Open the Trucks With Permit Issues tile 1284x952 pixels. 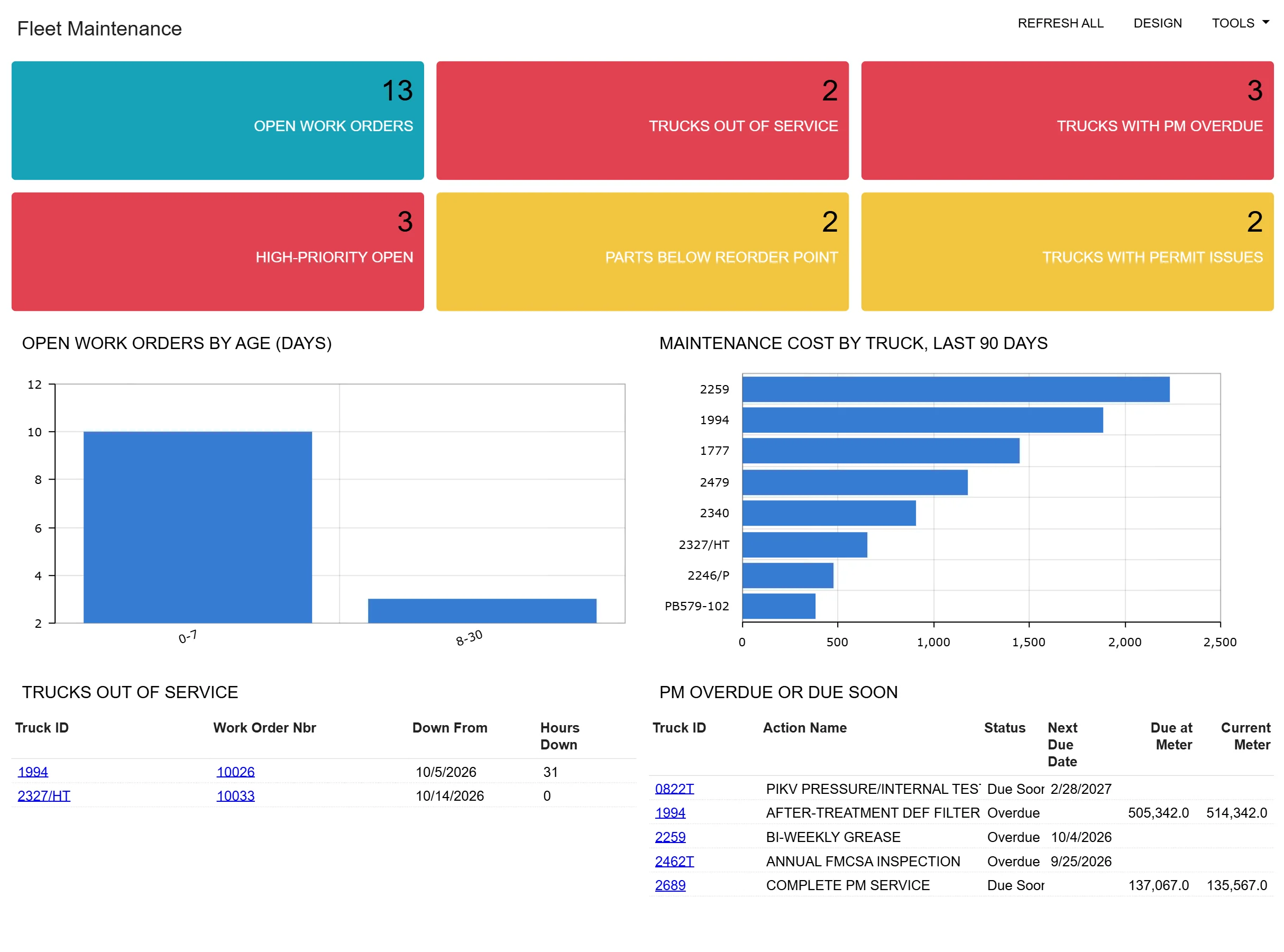(x=1067, y=252)
